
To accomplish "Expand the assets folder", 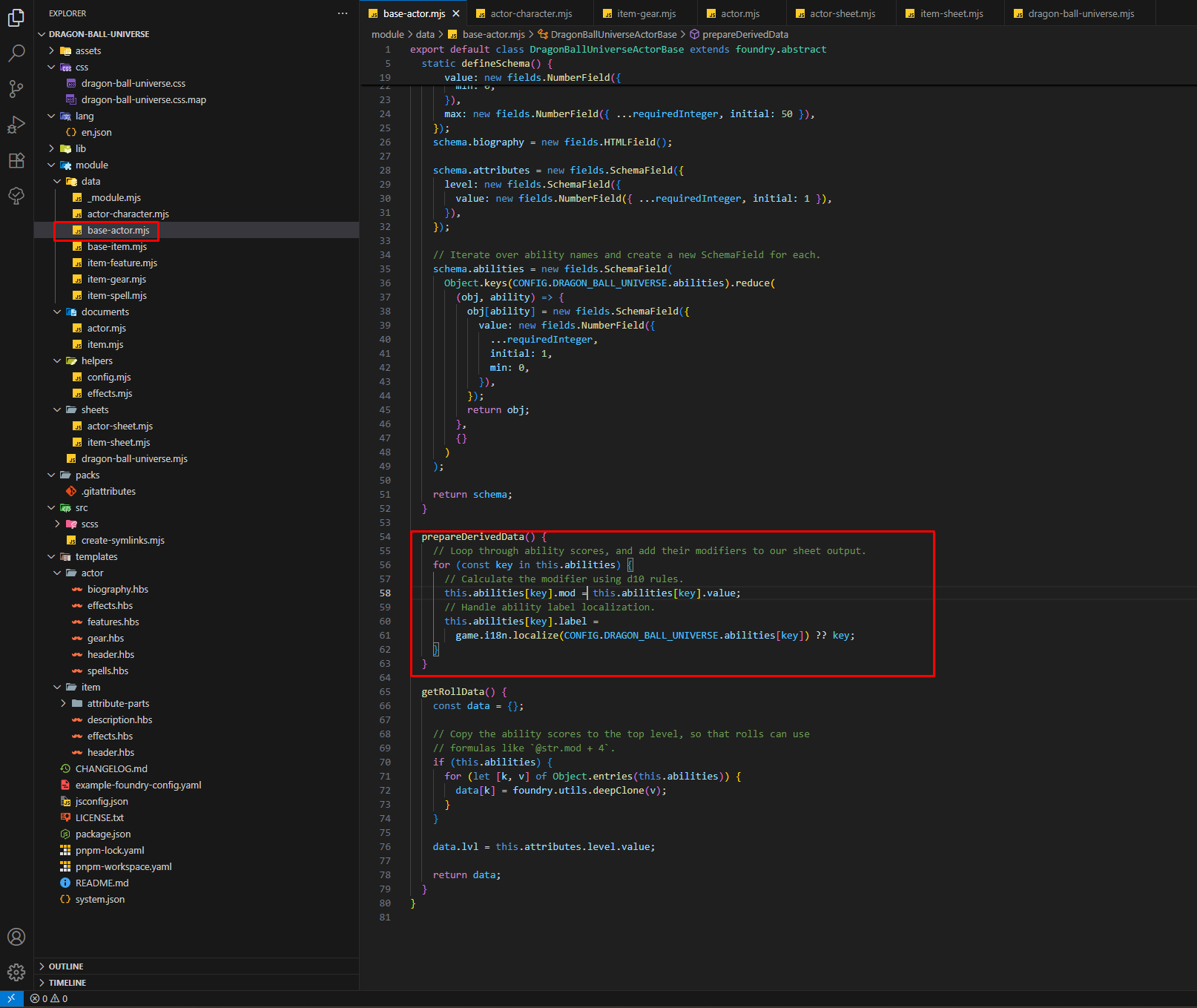I will [x=88, y=50].
